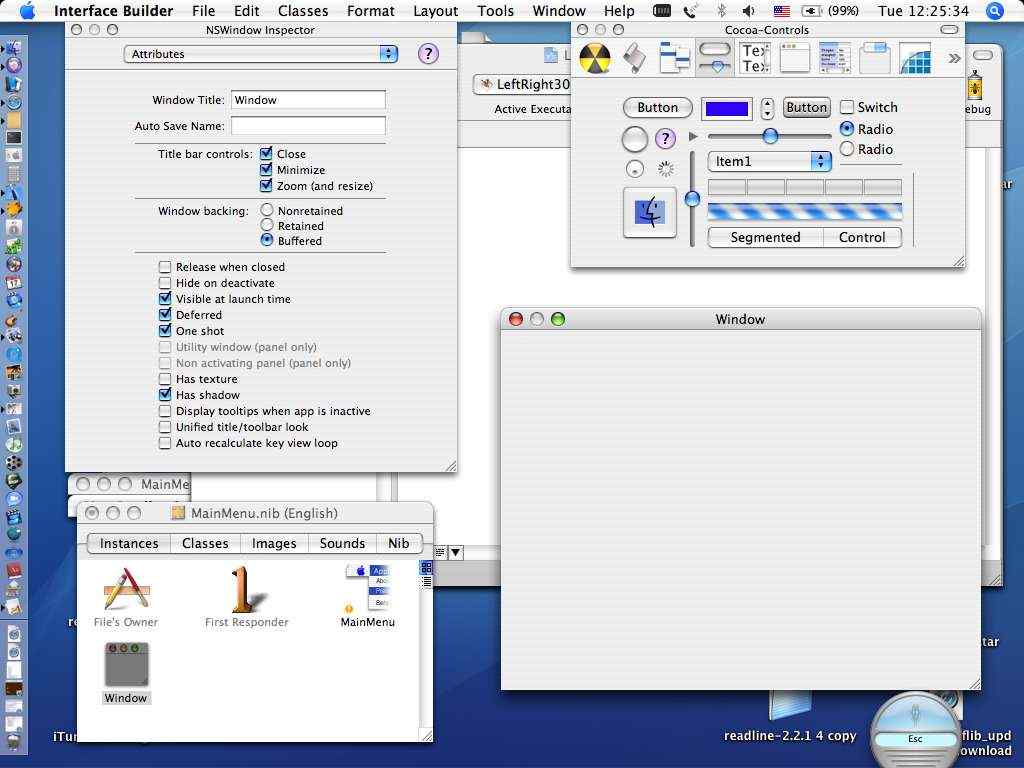Click the square bevel Button in palette
Image resolution: width=1024 pixels, height=768 pixels.
click(x=807, y=107)
